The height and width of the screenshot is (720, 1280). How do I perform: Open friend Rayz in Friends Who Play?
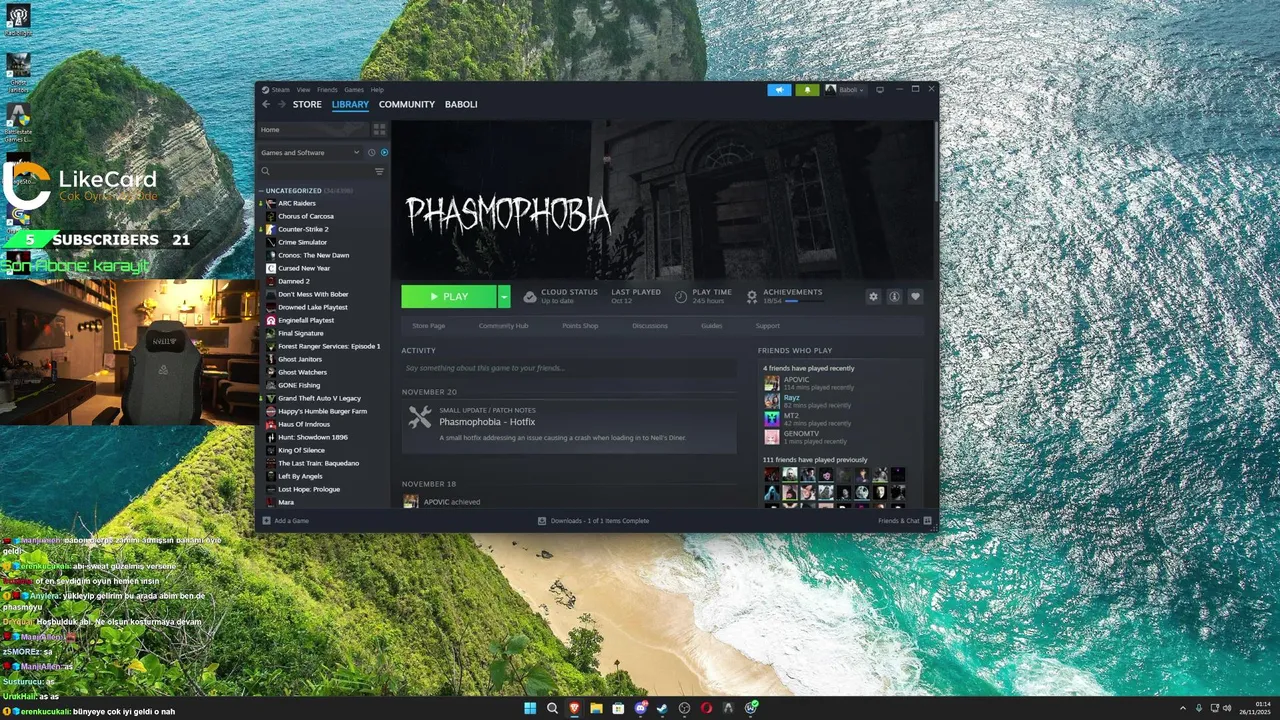point(810,400)
